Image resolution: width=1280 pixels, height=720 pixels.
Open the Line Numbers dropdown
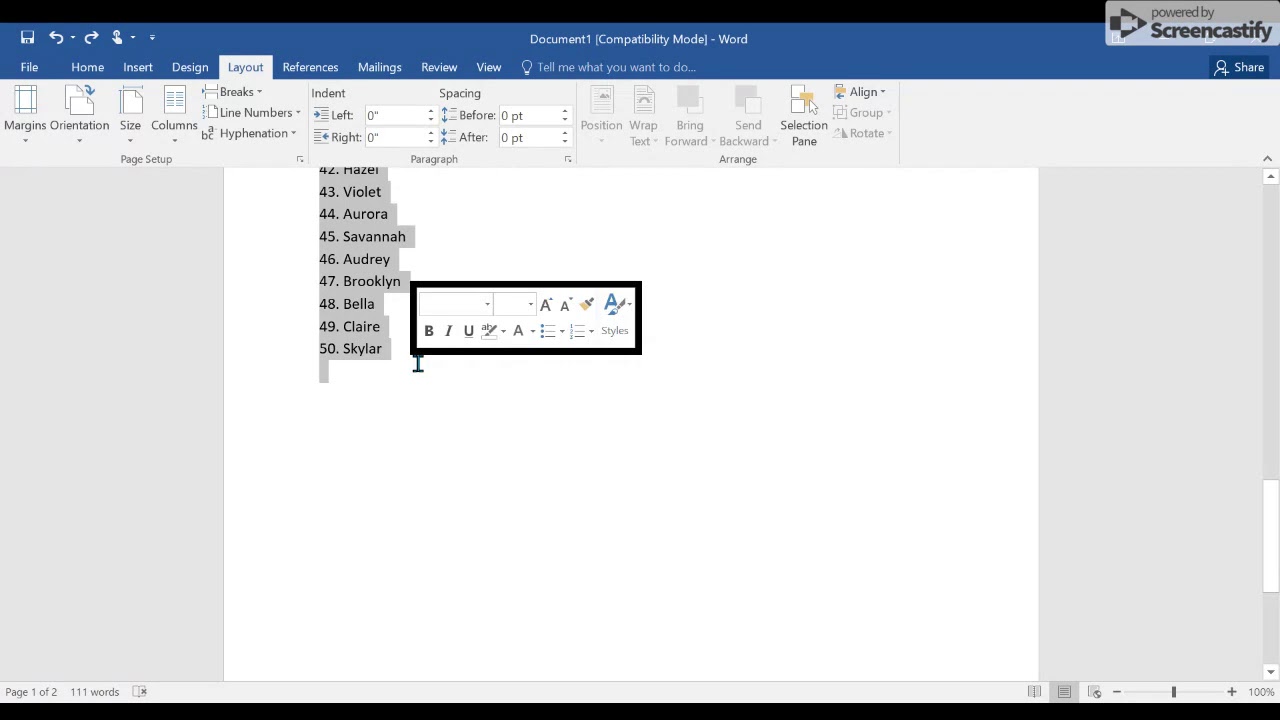click(x=251, y=113)
